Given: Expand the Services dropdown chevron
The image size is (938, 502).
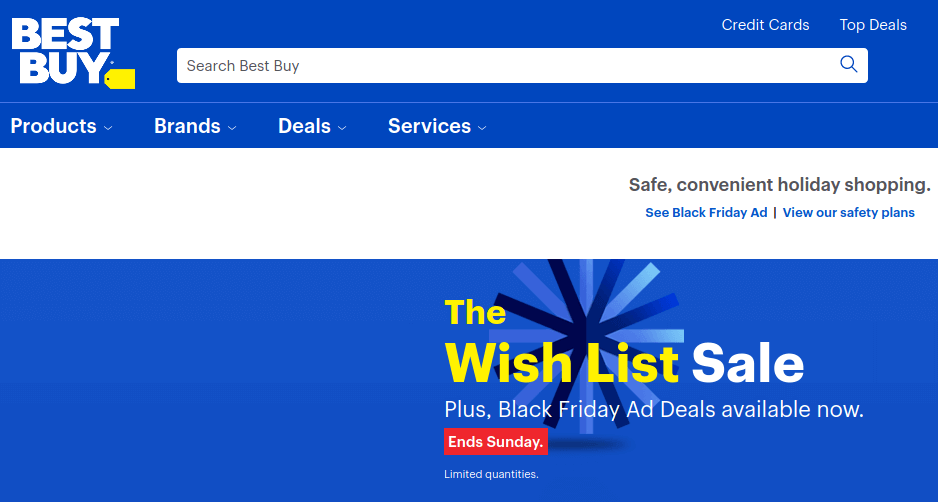Looking at the screenshot, I should tap(482, 127).
